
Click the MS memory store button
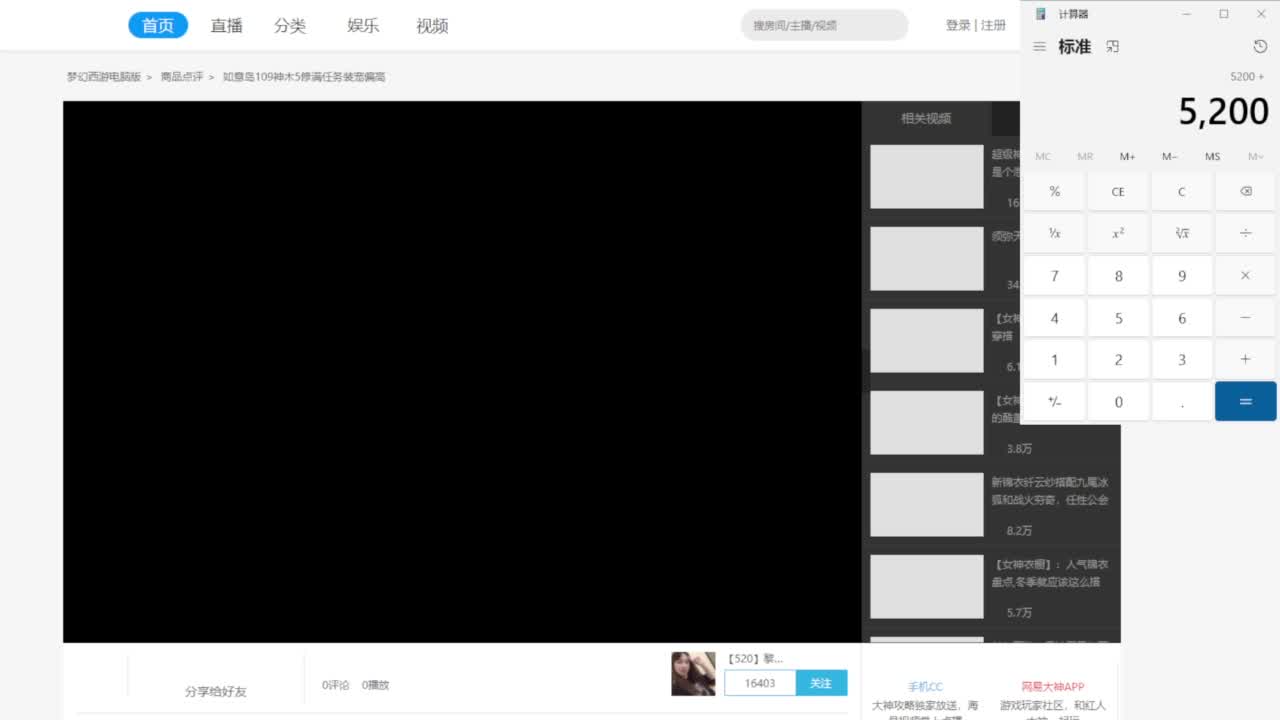(1213, 156)
